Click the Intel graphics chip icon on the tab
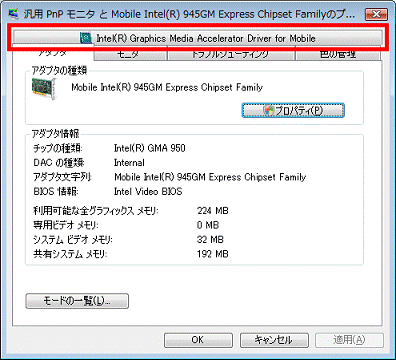Screen dimensions: 396x360 coord(86,38)
